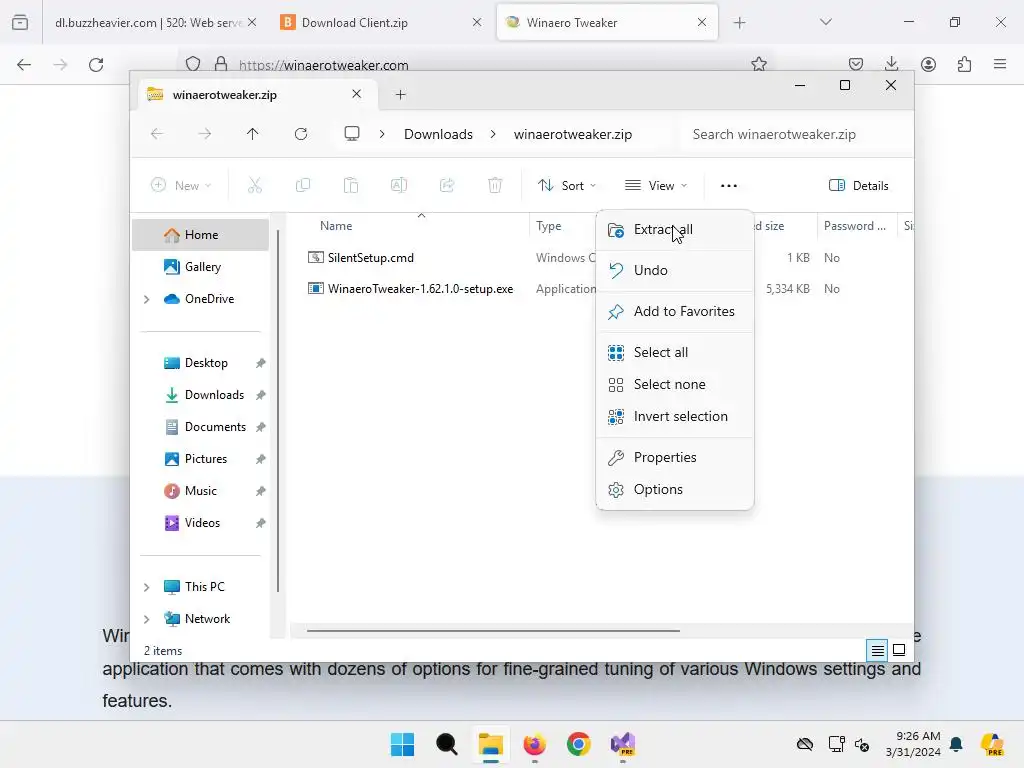Open the Sort dropdown
Screen dimensions: 1024x768
click(567, 186)
